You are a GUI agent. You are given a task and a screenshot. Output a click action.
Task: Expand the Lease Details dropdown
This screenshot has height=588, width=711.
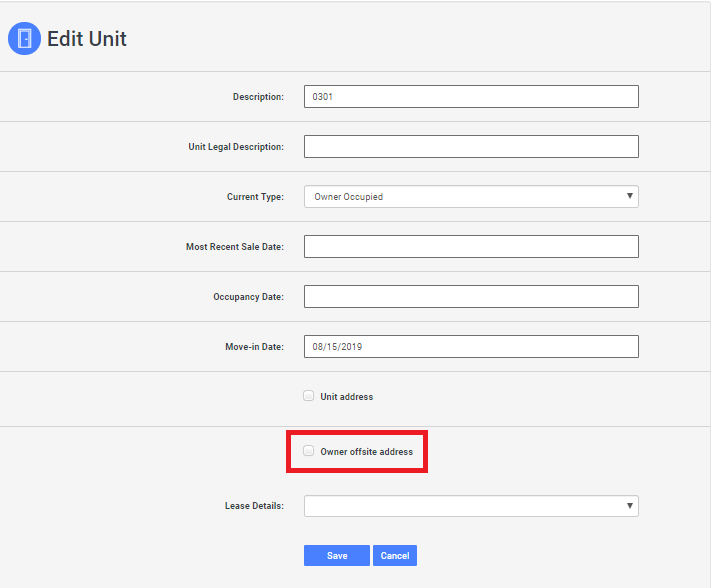471,506
